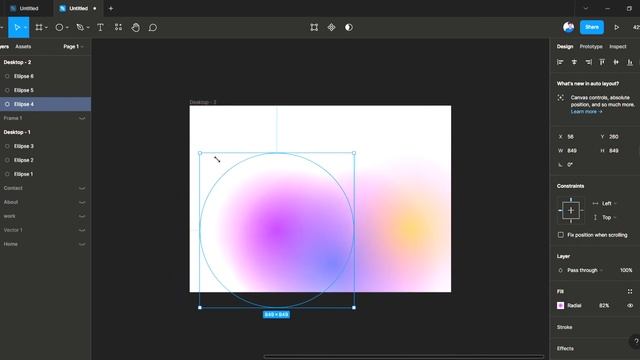Align selection to left
This screenshot has height=360, width=640.
pos(560,62)
